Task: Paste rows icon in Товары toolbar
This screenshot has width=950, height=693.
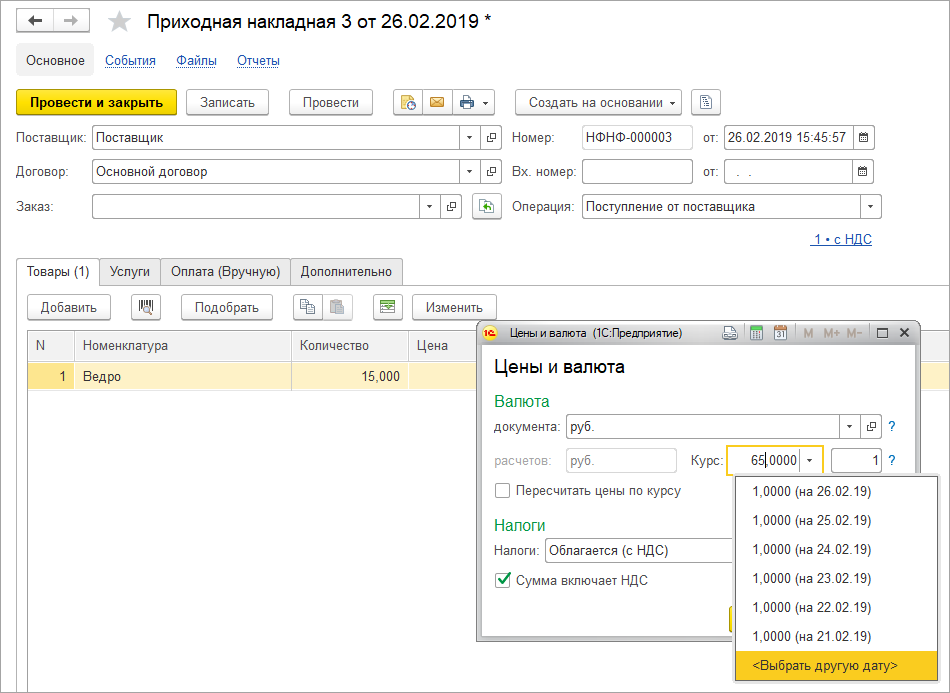Action: coord(337,307)
